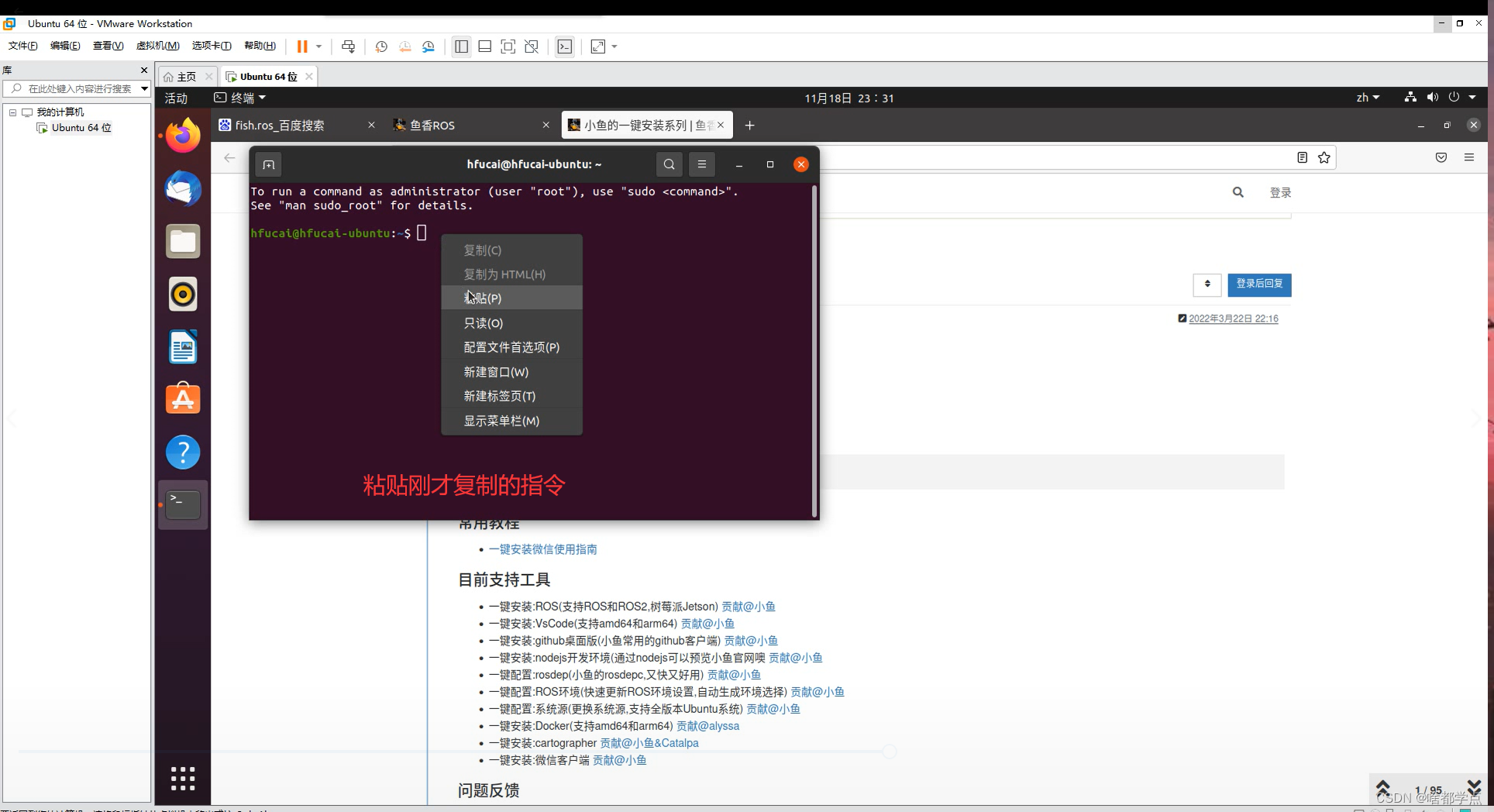Open the 贡献@小鱼&Catalpa link

pos(649,743)
